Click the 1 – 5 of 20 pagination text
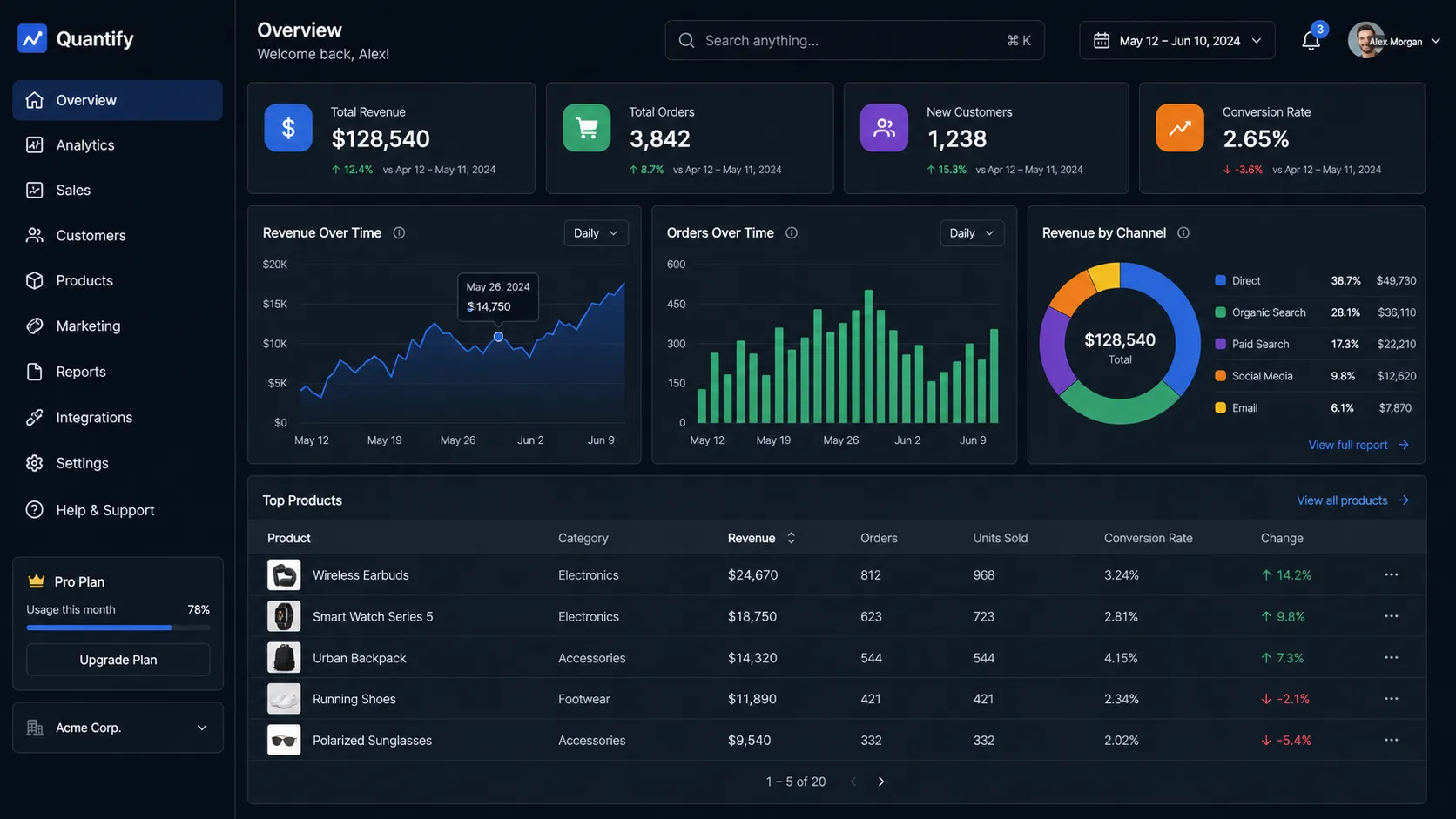Viewport: 1456px width, 819px height. click(x=796, y=782)
